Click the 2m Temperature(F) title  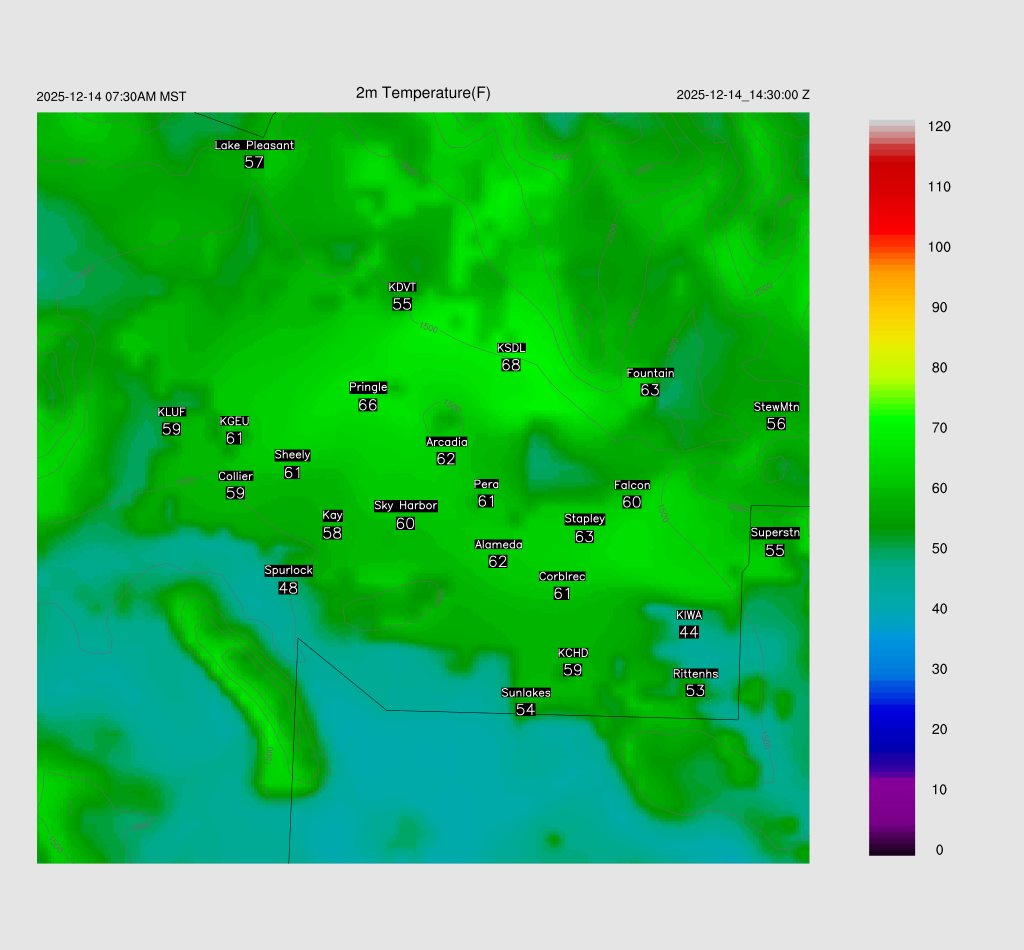423,93
